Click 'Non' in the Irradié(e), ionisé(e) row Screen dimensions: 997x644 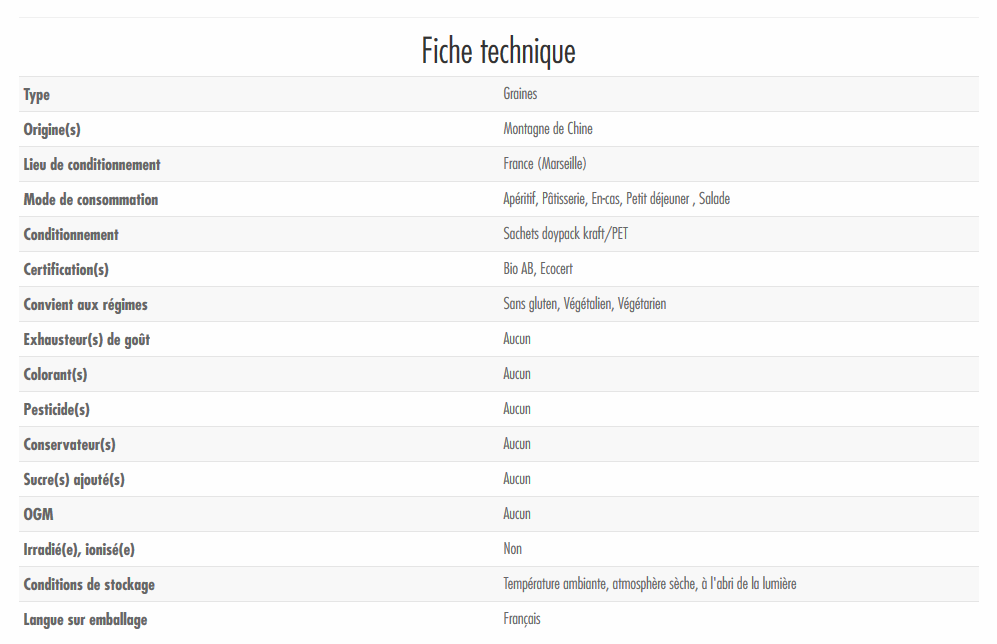(512, 549)
